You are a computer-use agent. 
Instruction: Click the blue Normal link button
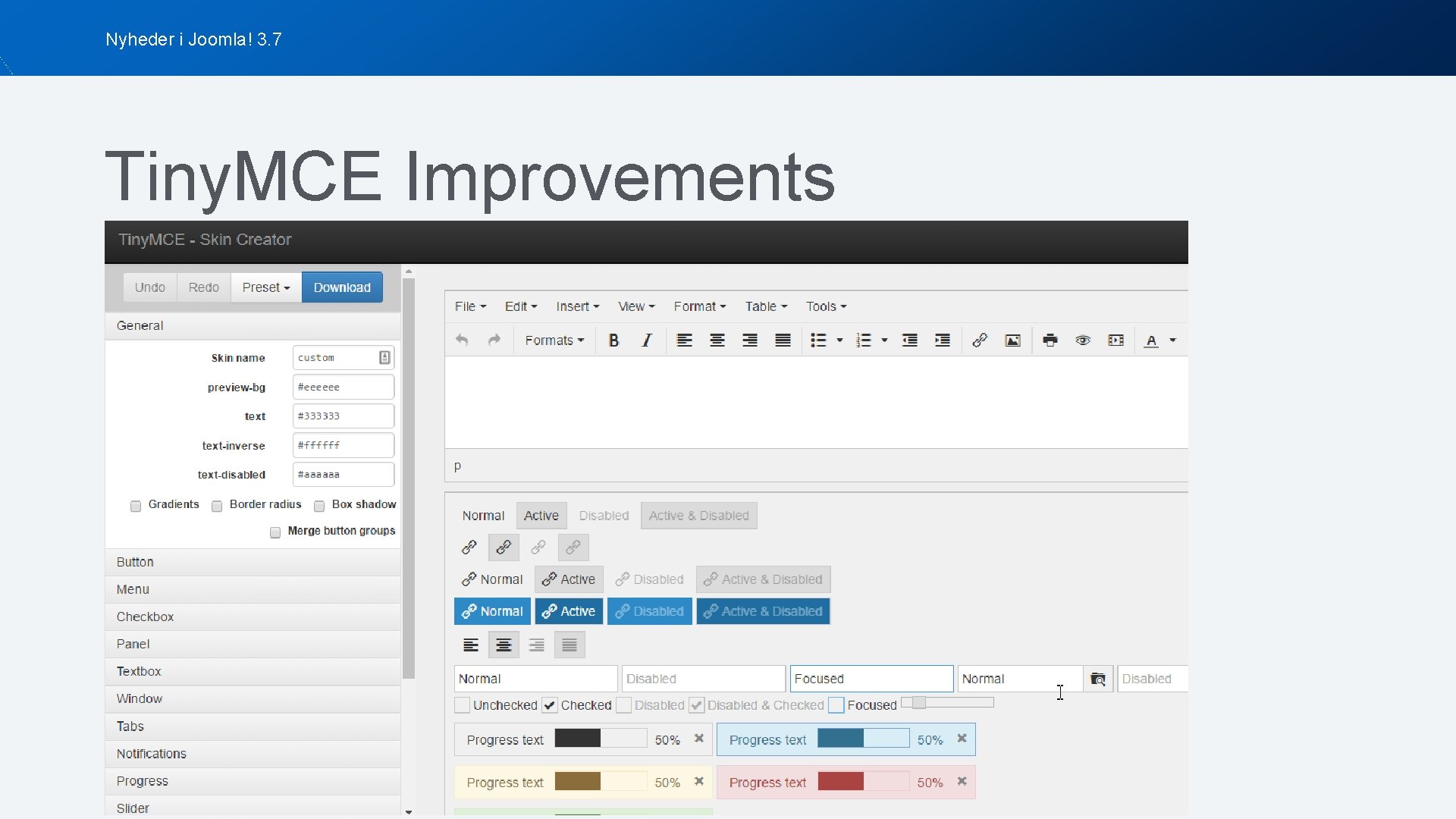492,611
